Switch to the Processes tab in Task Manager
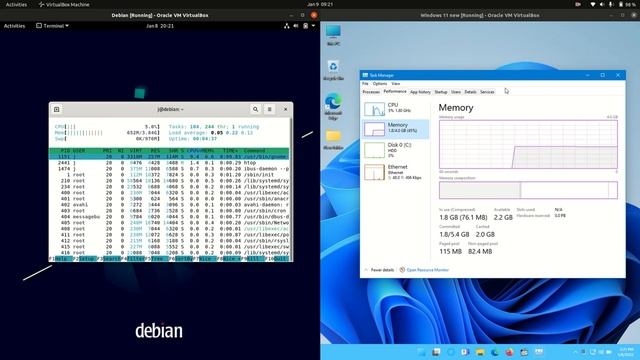The image size is (640, 360). [x=371, y=92]
